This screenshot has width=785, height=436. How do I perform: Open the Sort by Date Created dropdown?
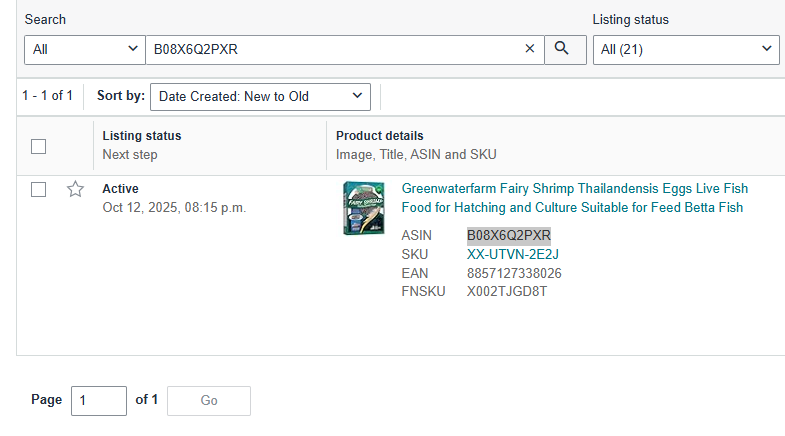tap(260, 97)
